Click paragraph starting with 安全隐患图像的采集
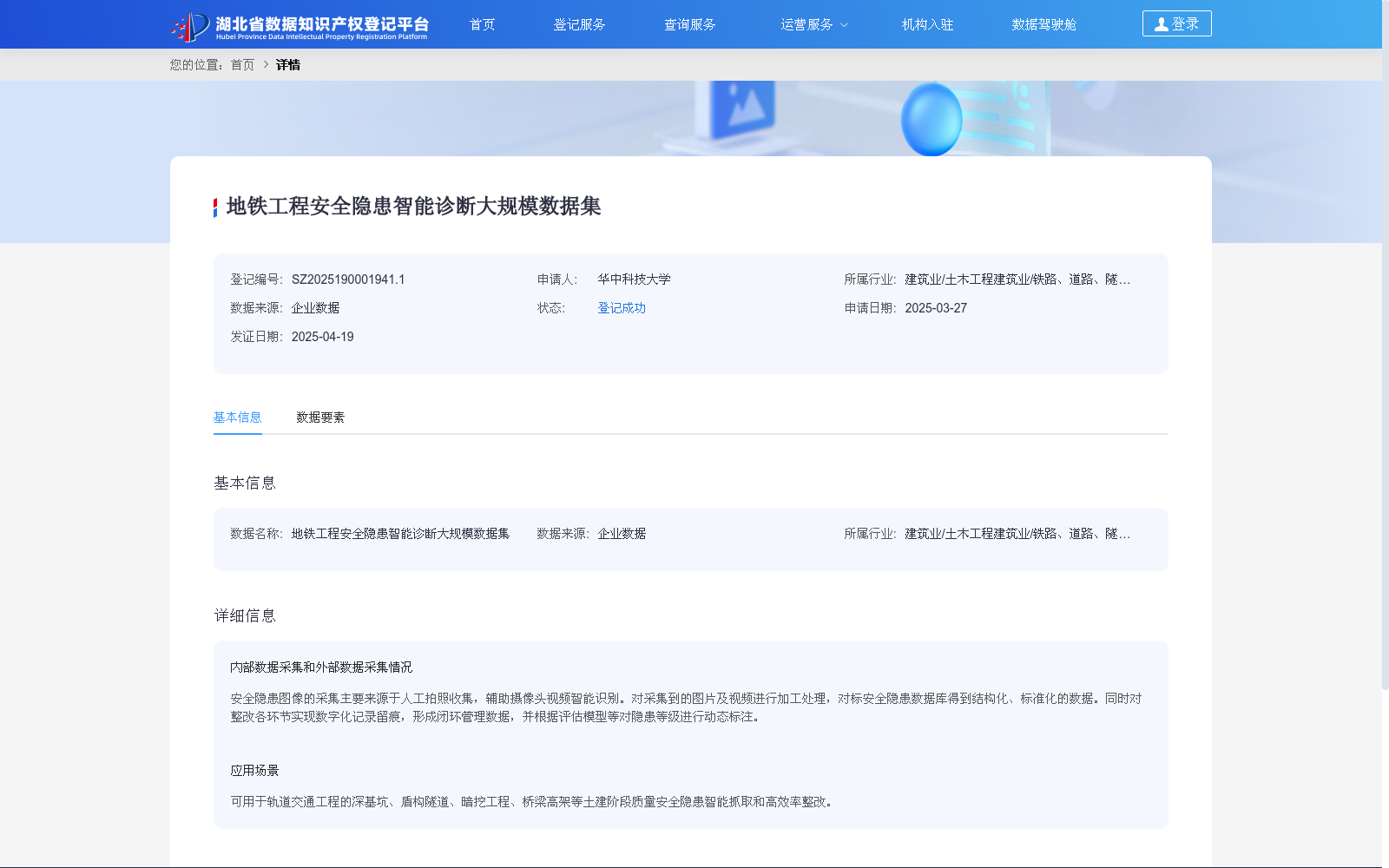This screenshot has width=1389, height=868. pyautogui.click(x=686, y=707)
